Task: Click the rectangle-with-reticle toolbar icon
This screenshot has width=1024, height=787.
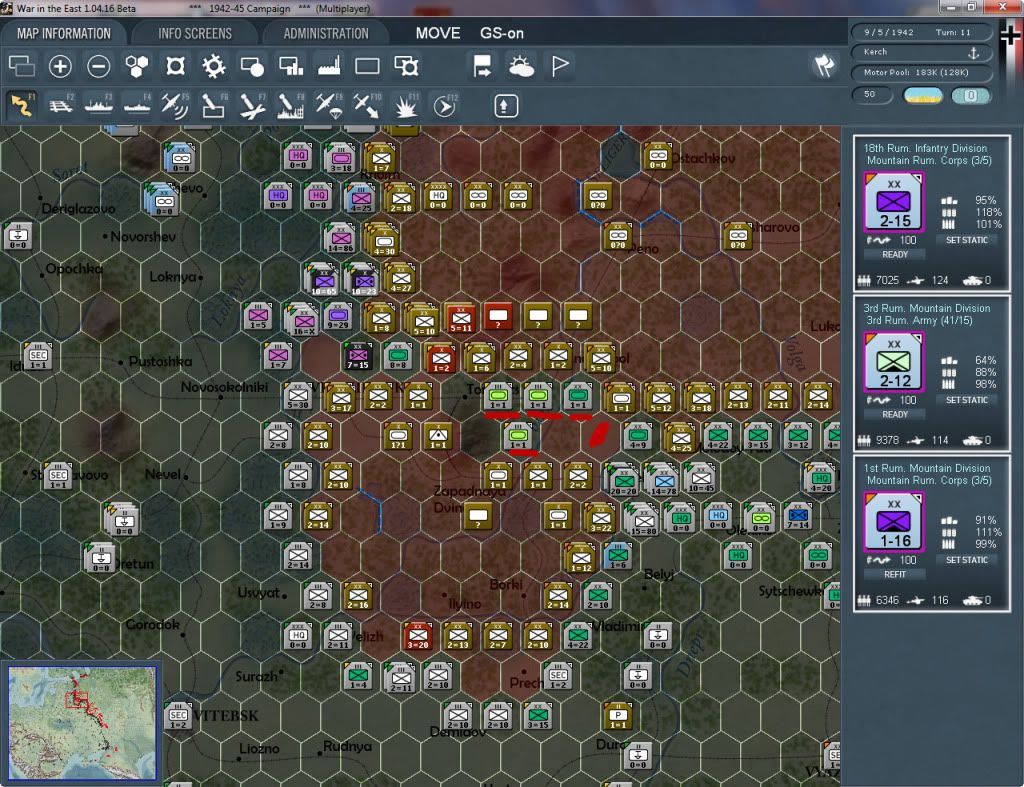Action: (406, 66)
